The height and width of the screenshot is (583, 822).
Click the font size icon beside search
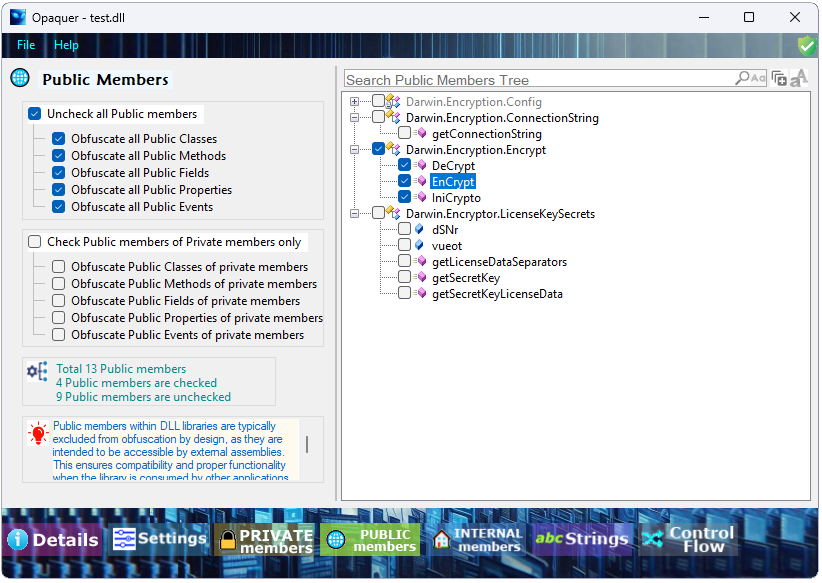click(x=799, y=78)
